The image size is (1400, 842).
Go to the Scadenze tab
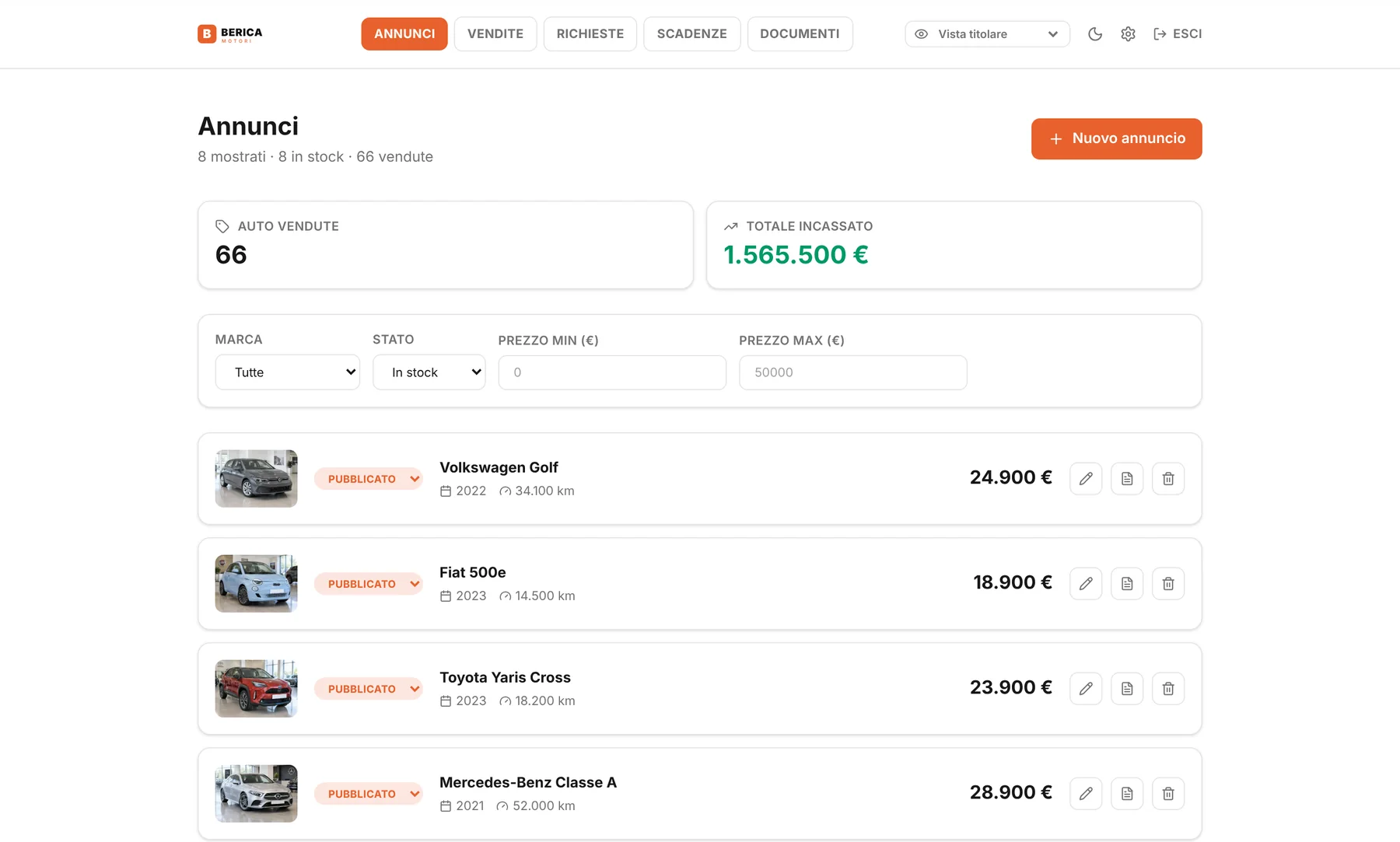(692, 33)
